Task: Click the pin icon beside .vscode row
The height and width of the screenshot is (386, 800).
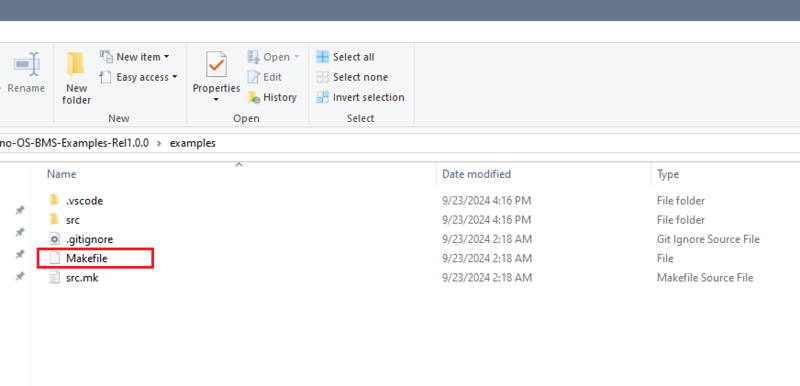Action: point(20,210)
